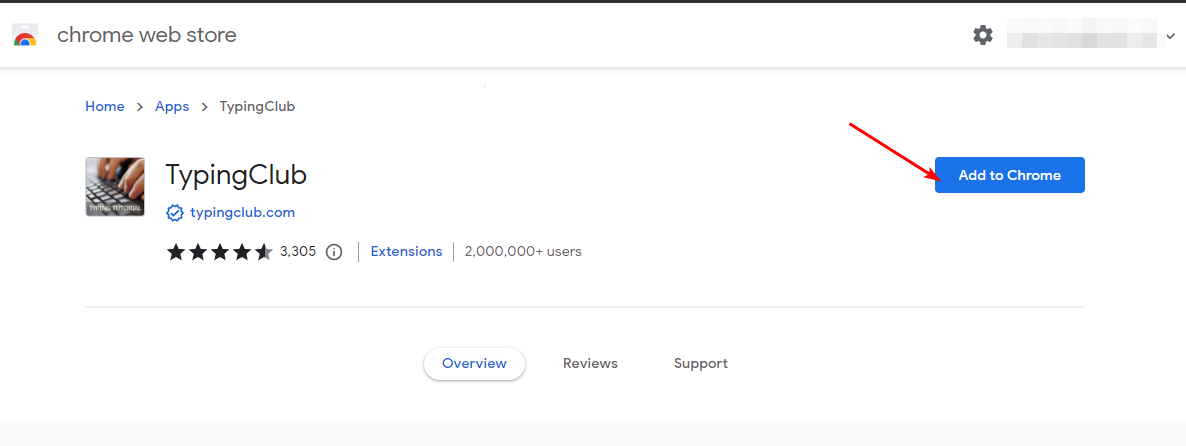Open the Extensions category link
Image resolution: width=1186 pixels, height=446 pixels.
click(406, 252)
